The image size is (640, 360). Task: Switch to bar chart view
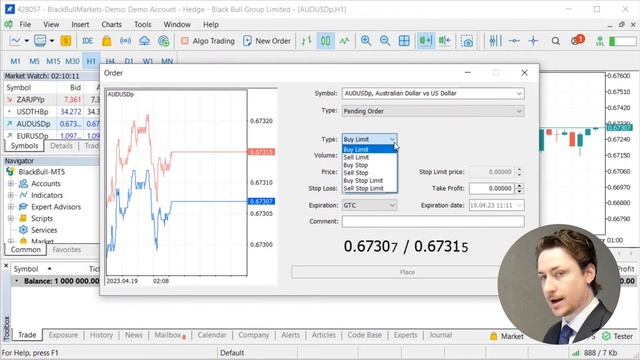[x=307, y=41]
